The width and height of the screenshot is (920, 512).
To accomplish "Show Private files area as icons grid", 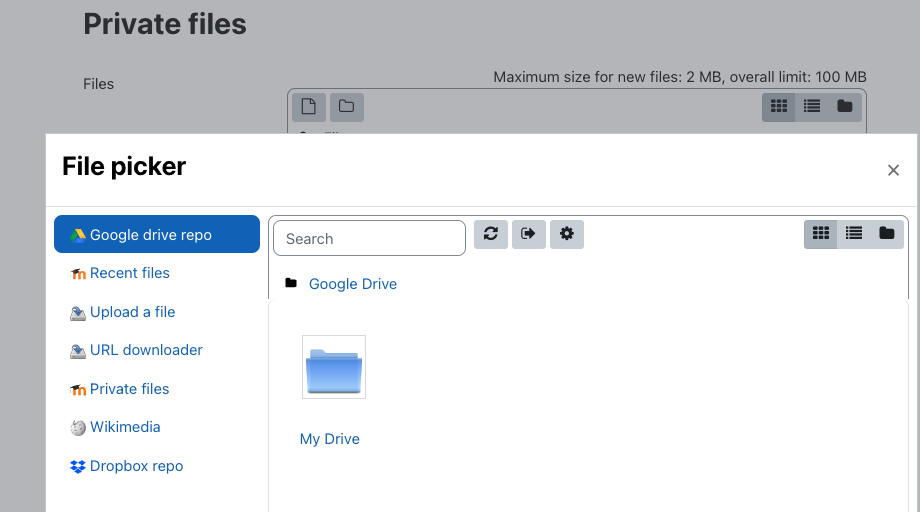I will coord(779,107).
